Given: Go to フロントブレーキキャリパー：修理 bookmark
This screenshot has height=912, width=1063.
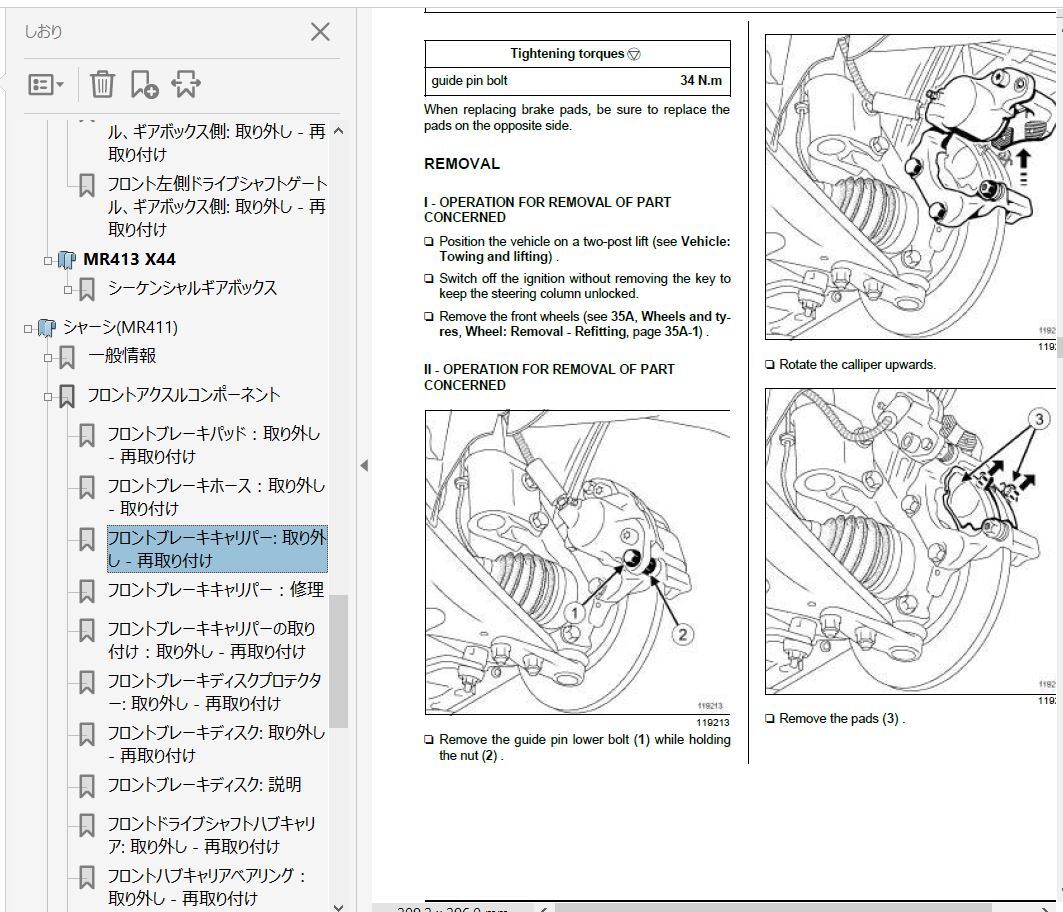Looking at the screenshot, I should 215,590.
